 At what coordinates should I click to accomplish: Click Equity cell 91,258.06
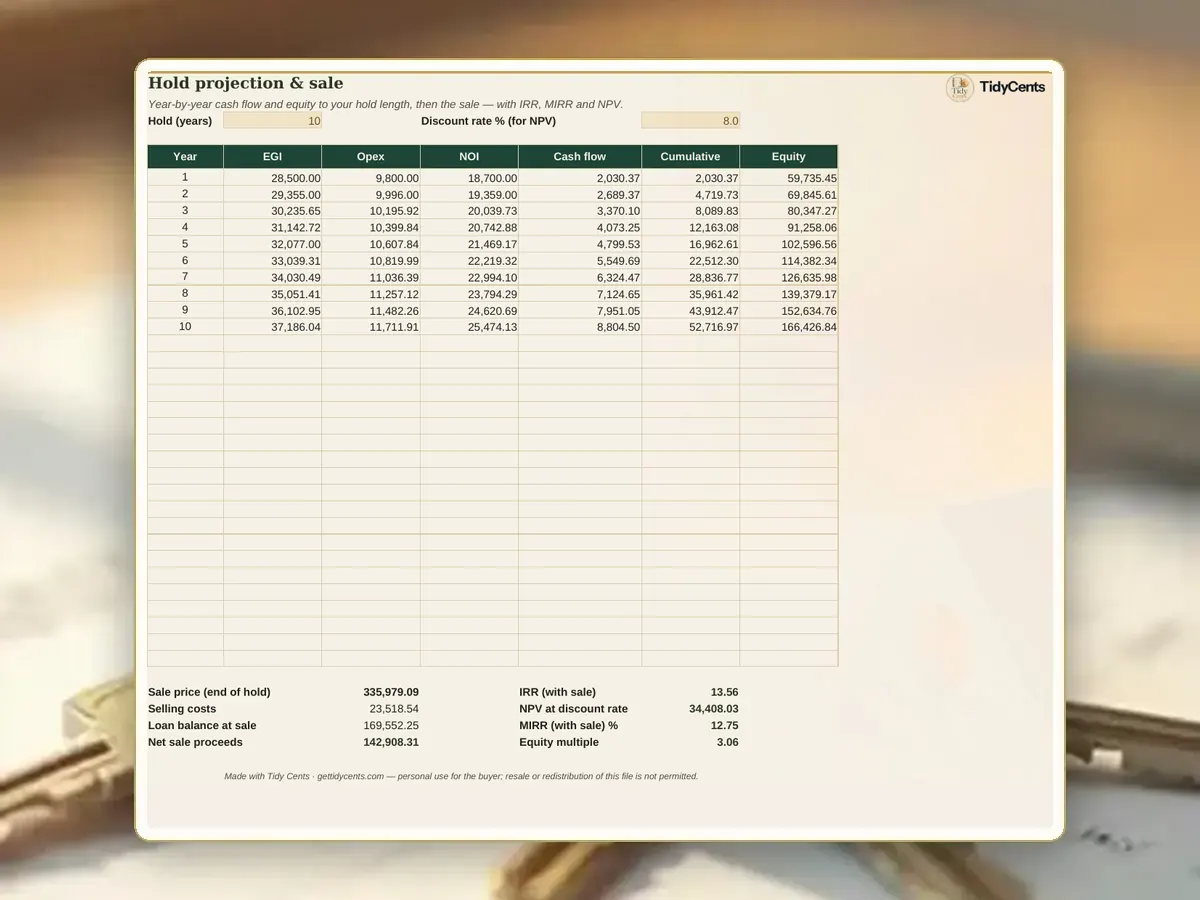(788, 228)
